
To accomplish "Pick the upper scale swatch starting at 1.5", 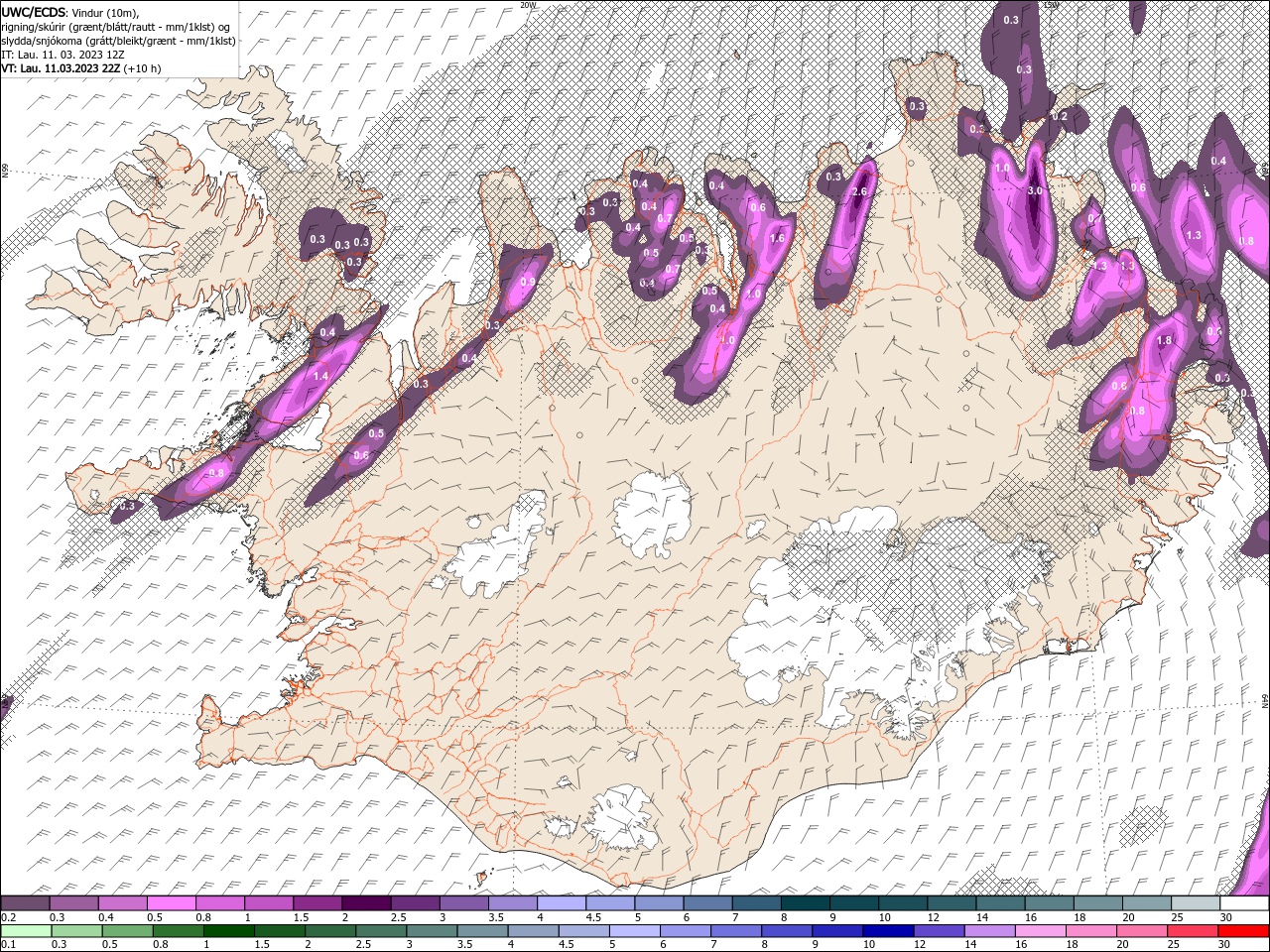I will coord(317,903).
